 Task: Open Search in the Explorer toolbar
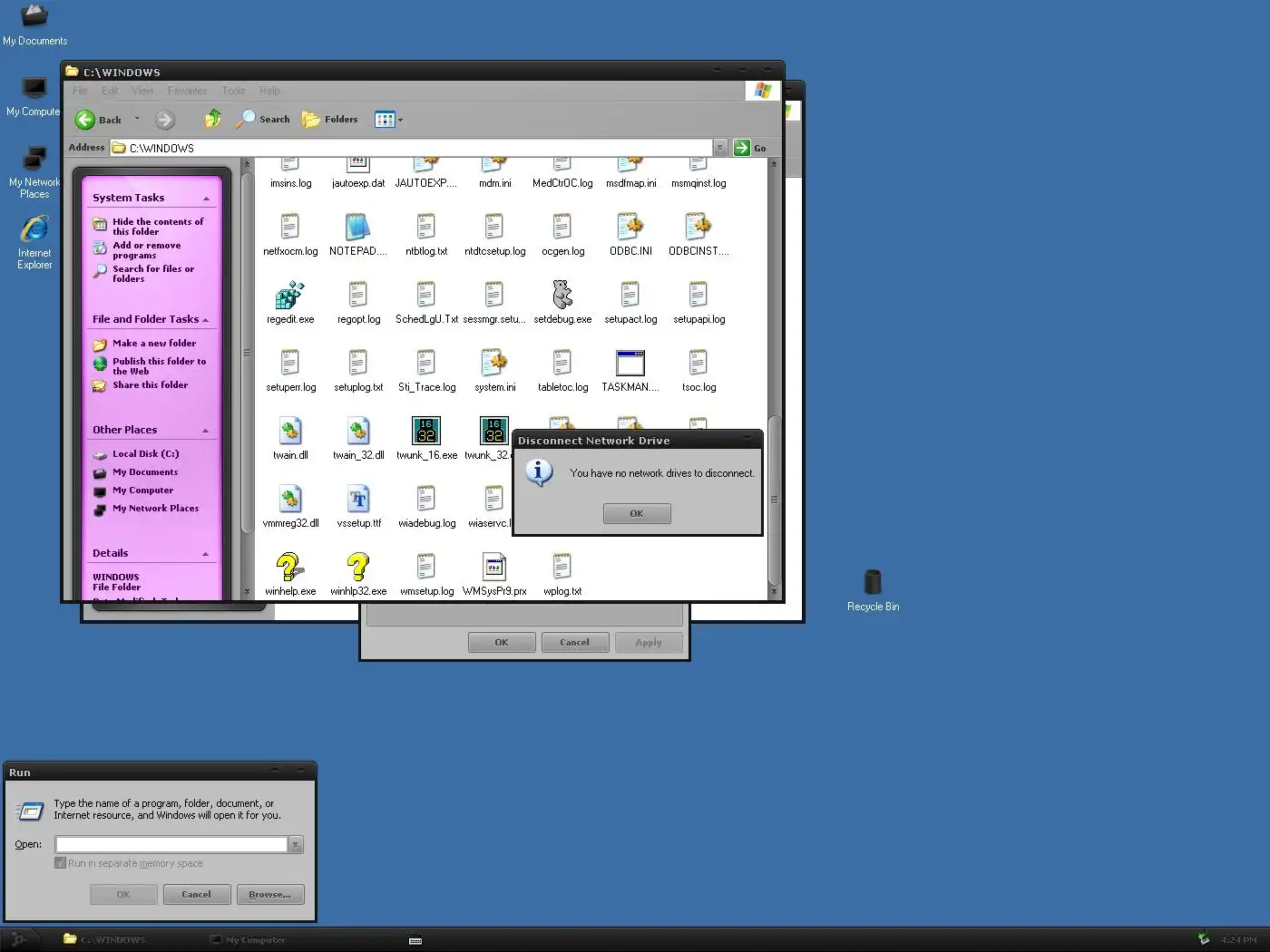[263, 119]
